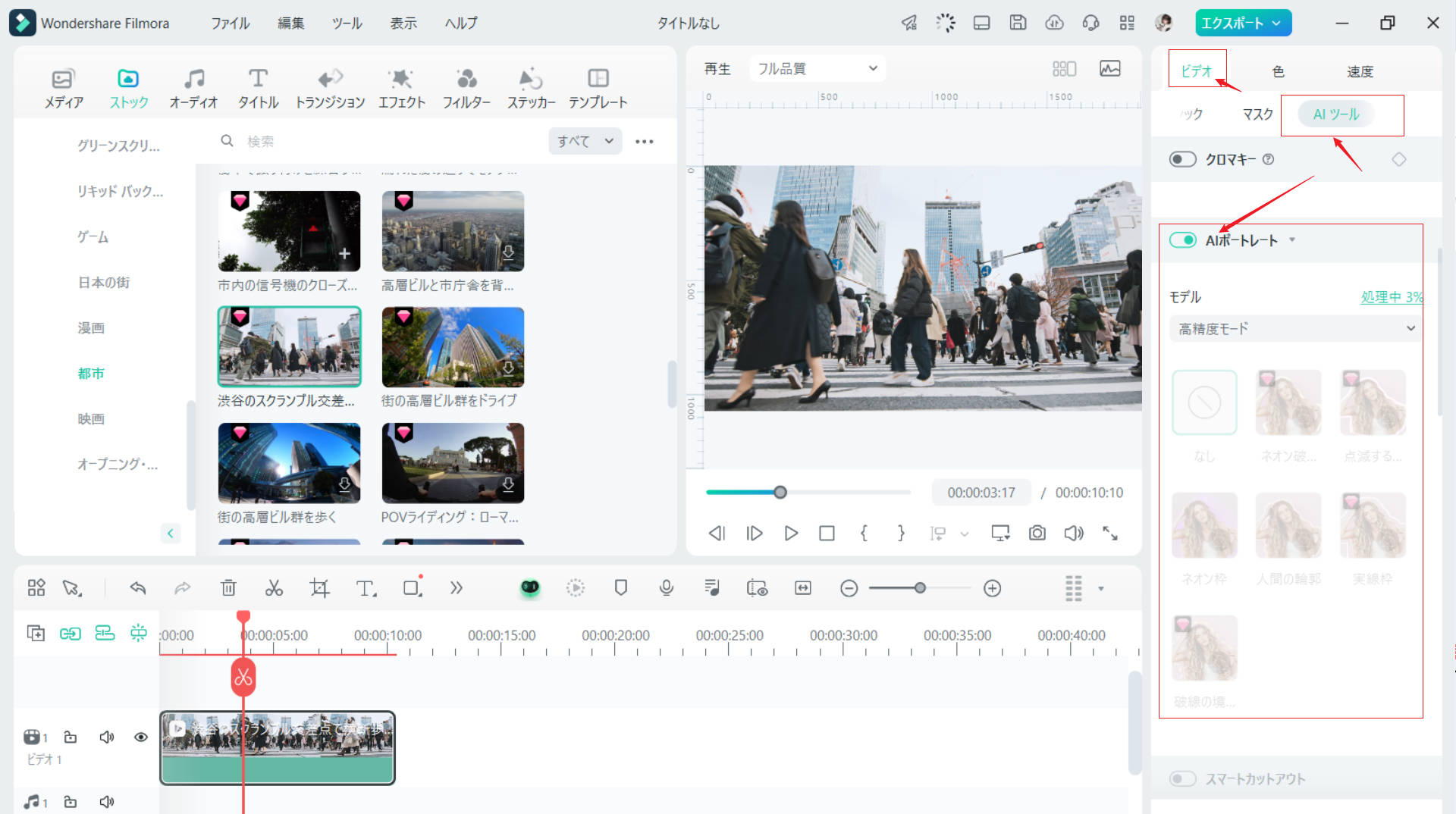Image resolution: width=1456 pixels, height=814 pixels.
Task: Toggle the クロマキー chroma key switch
Action: click(1182, 159)
